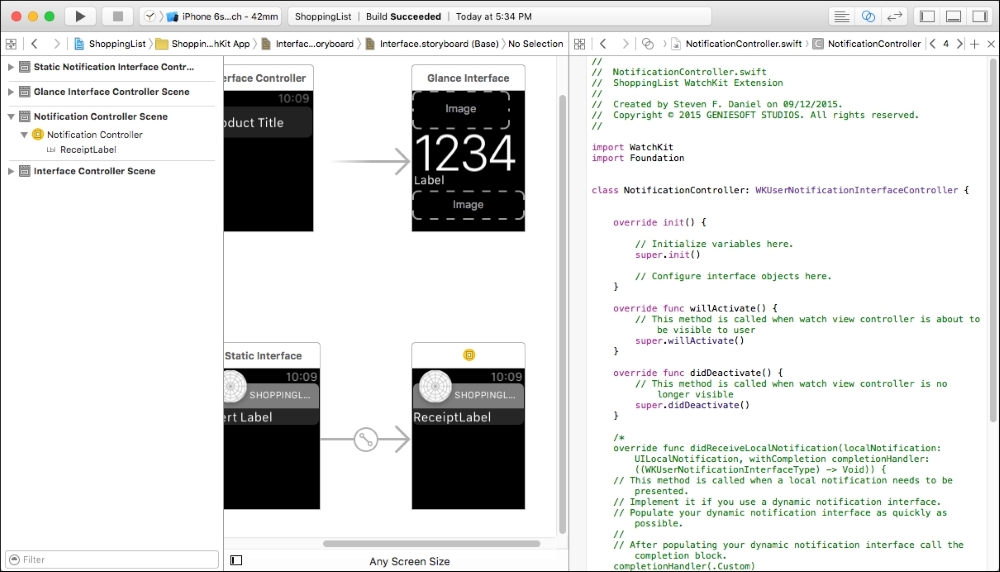Click the notification segue connector circle
The width and height of the screenshot is (1000, 572).
[367, 438]
